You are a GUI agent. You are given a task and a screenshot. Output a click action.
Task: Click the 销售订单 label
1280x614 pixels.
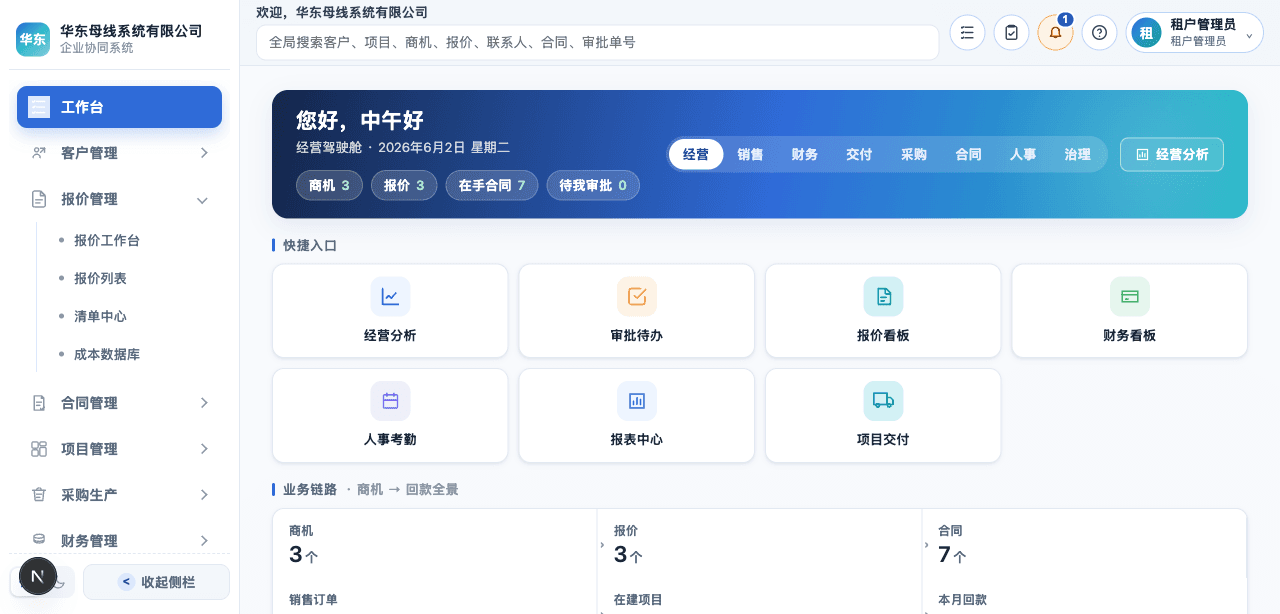click(x=313, y=600)
